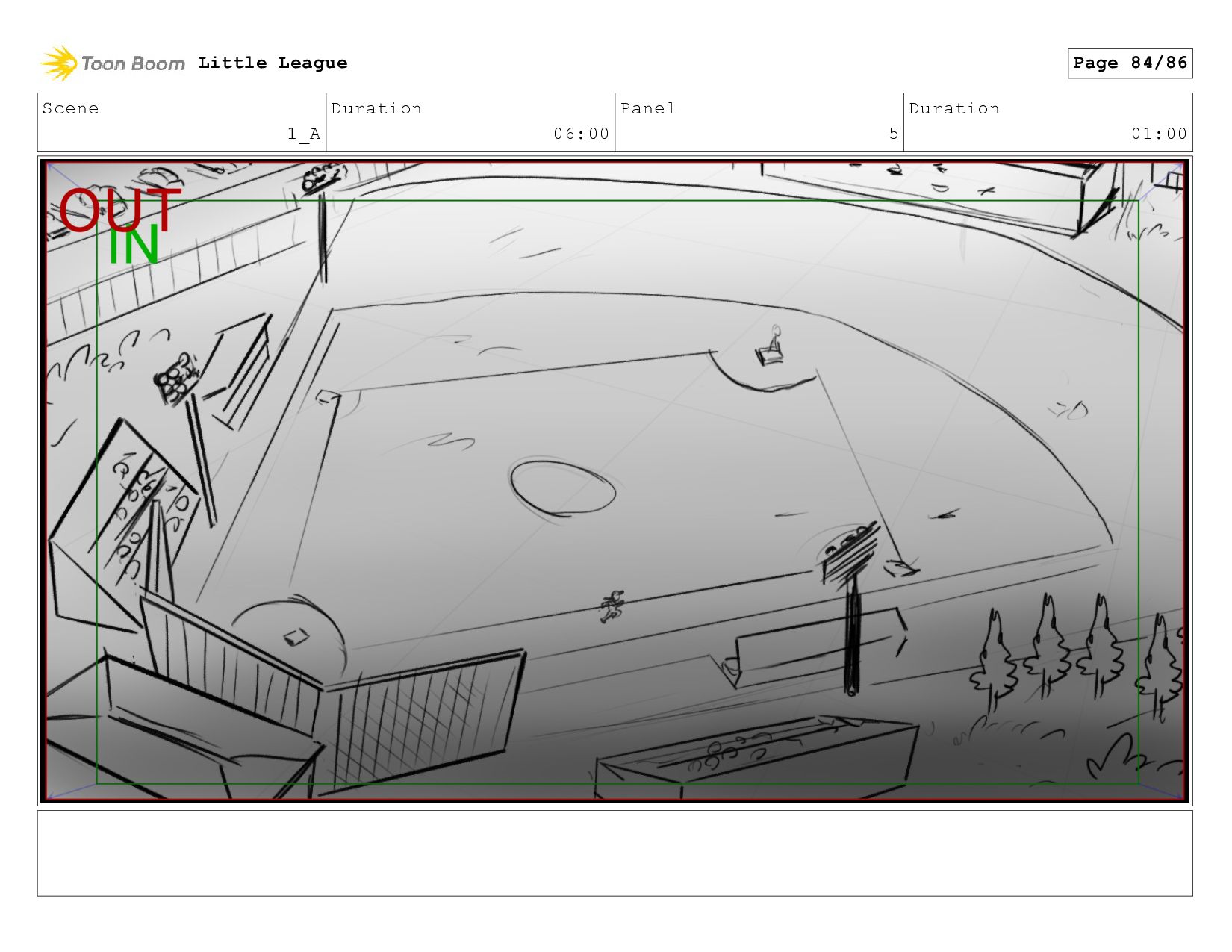The width and height of the screenshot is (1232, 952).
Task: Click panel duration value '01:00'
Action: click(x=1159, y=134)
